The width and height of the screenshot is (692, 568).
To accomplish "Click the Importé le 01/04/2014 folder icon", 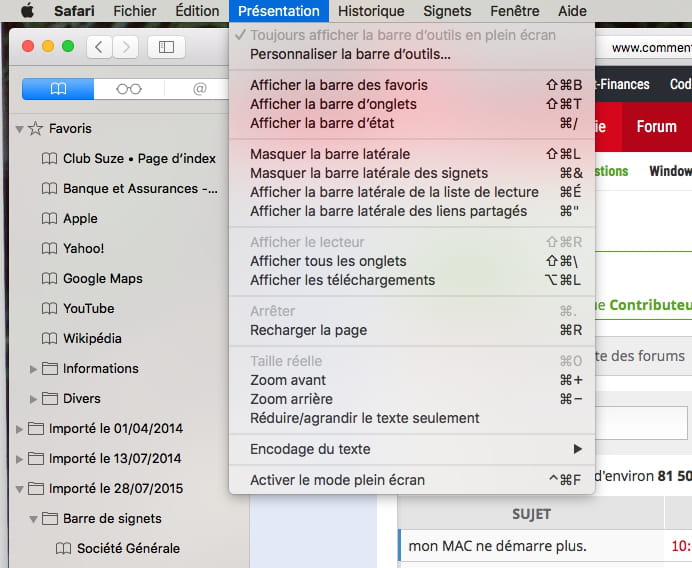I will pos(36,429).
